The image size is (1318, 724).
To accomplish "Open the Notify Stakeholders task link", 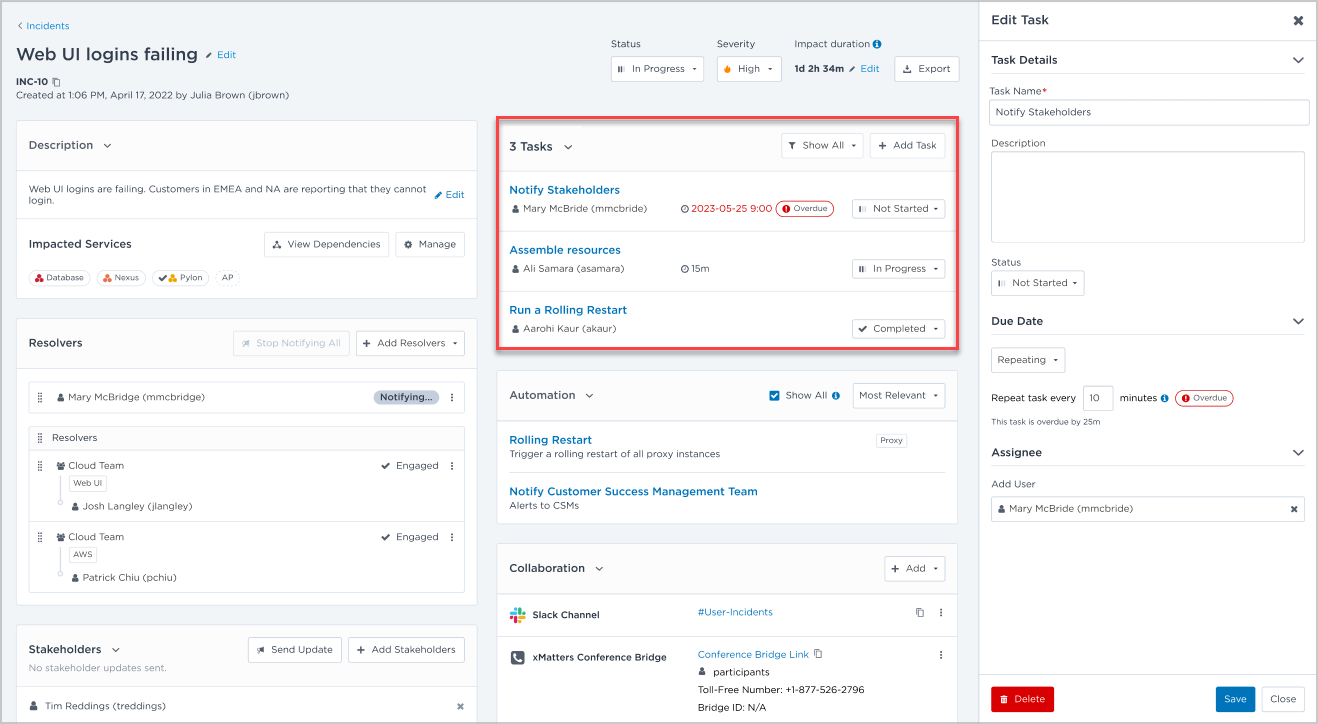I will [x=564, y=190].
